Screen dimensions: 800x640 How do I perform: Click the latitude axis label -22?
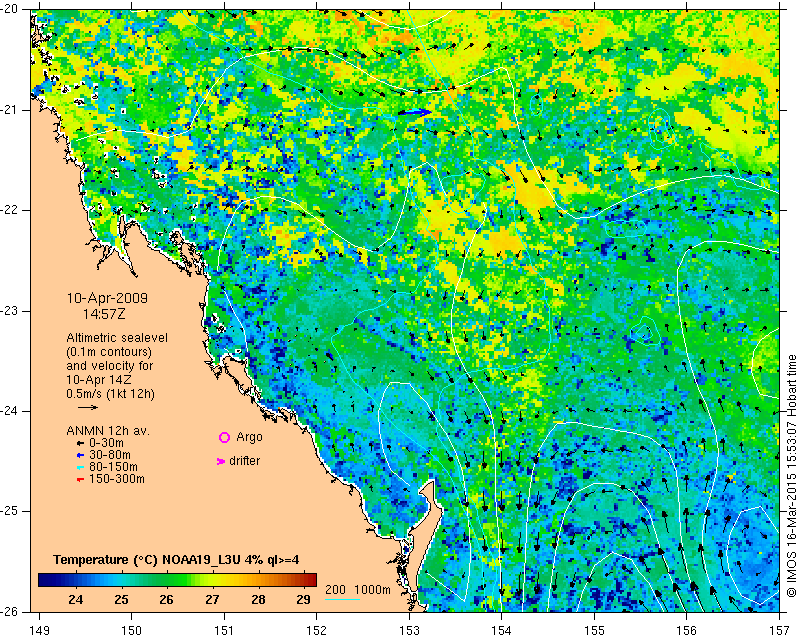click(9, 210)
